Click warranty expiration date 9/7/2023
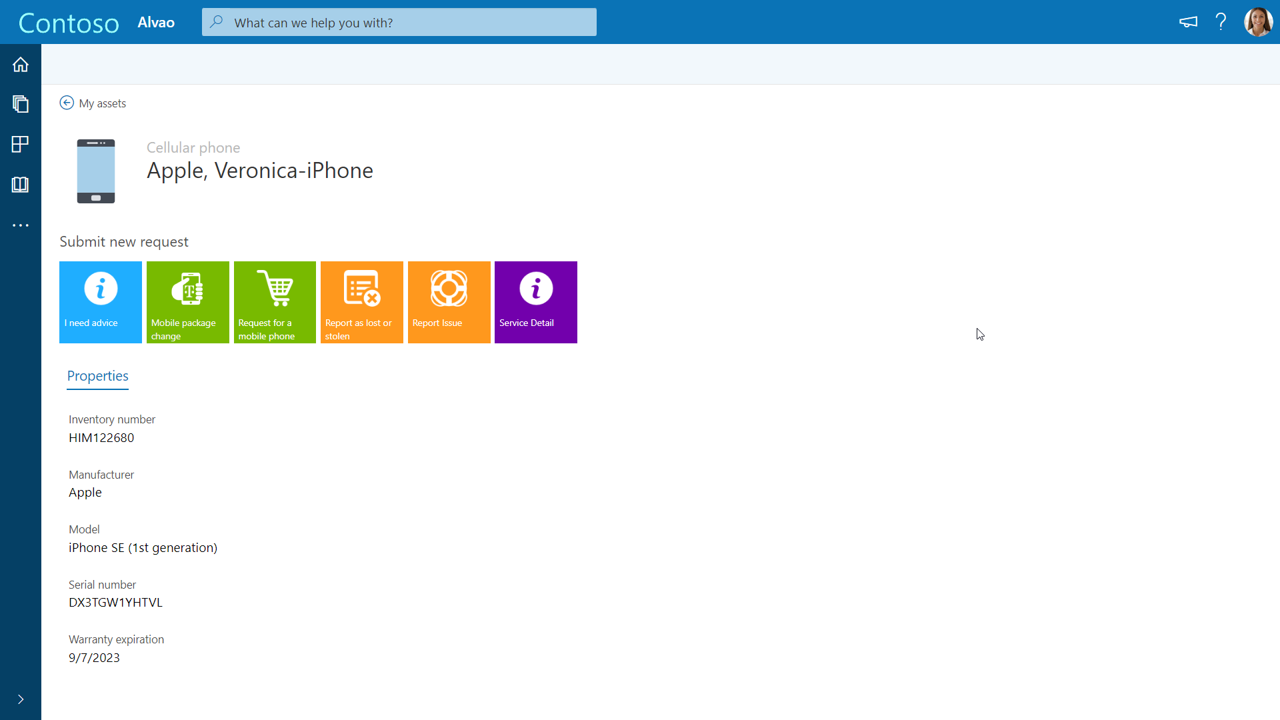 tap(94, 658)
